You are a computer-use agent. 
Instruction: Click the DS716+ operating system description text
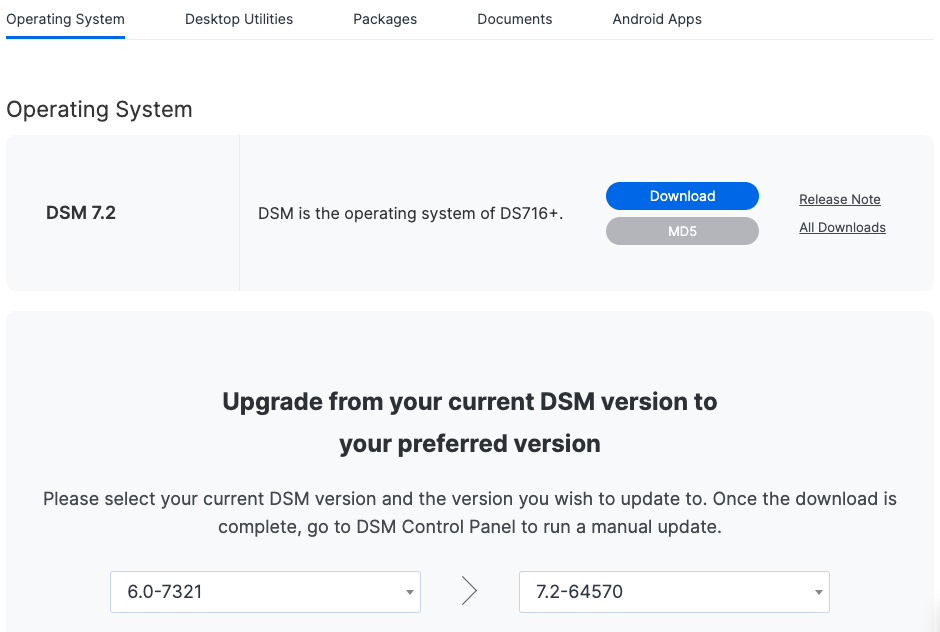[411, 213]
